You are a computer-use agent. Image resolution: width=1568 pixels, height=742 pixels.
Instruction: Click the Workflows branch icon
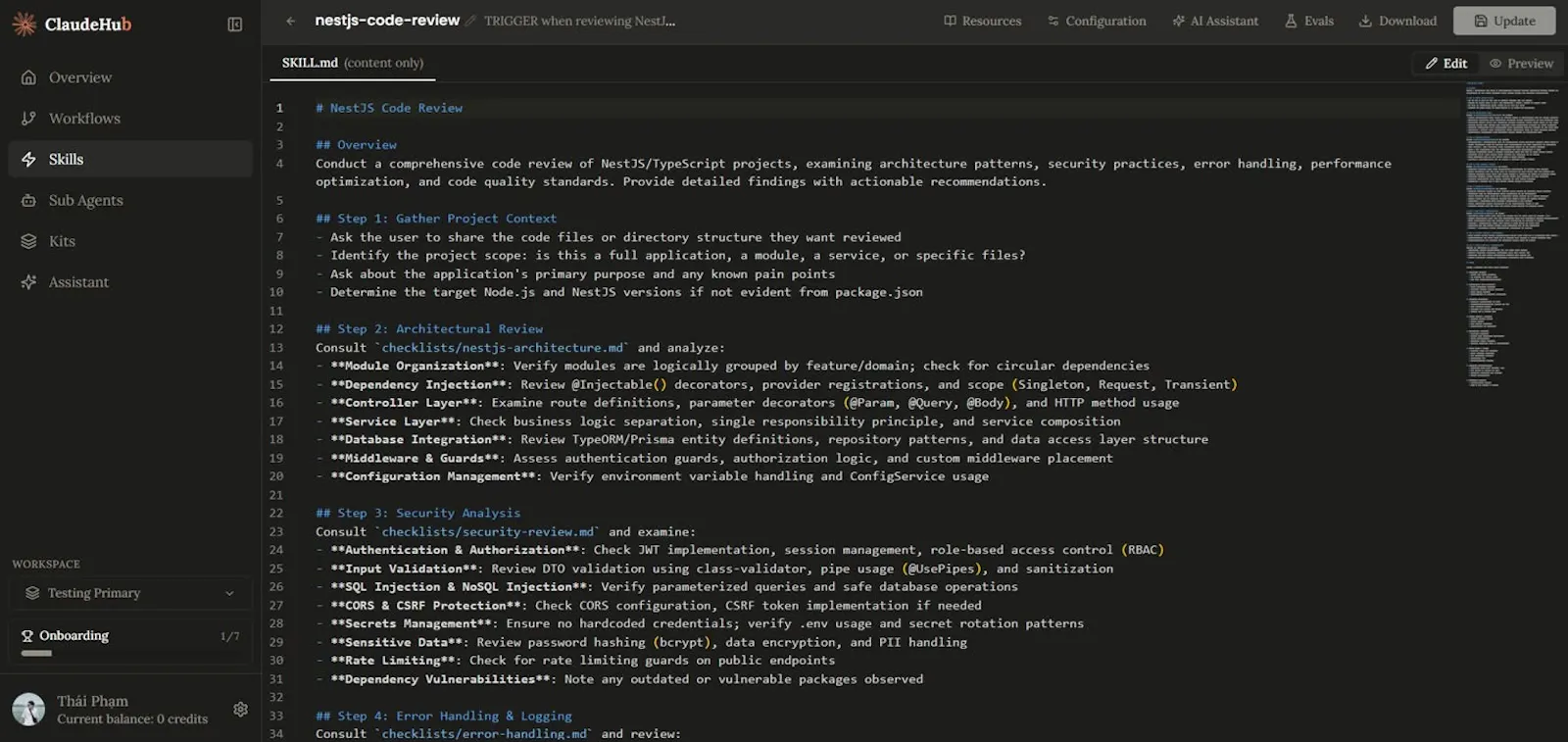tap(28, 119)
